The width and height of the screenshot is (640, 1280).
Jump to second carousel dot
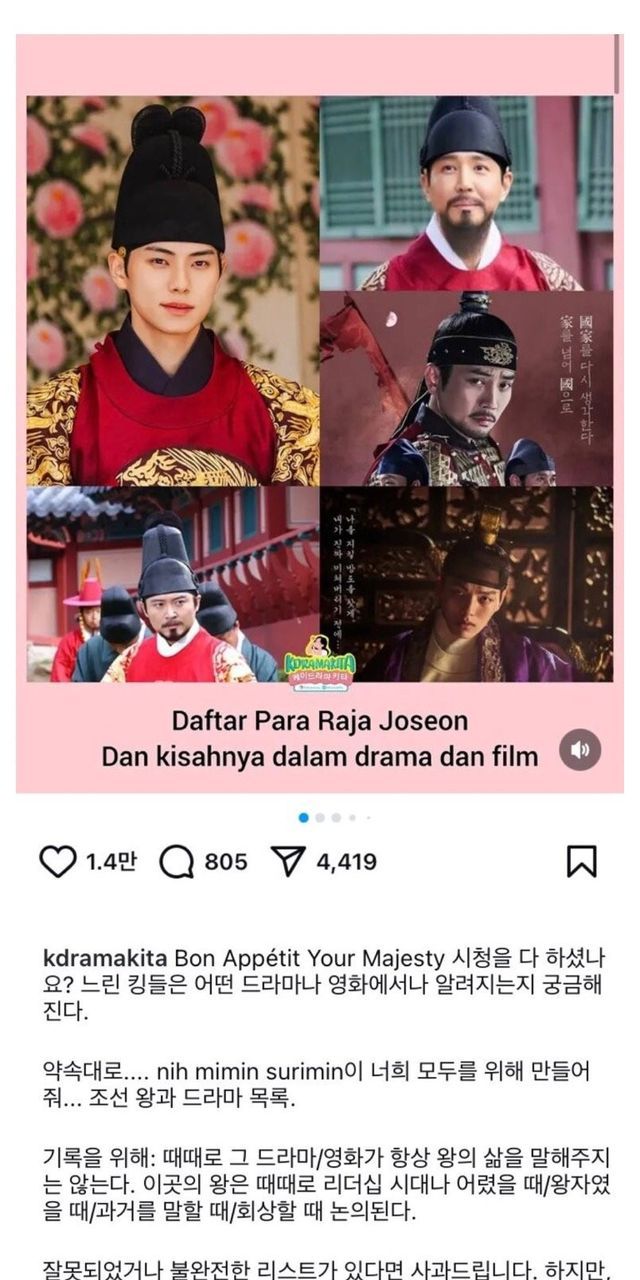[320, 817]
